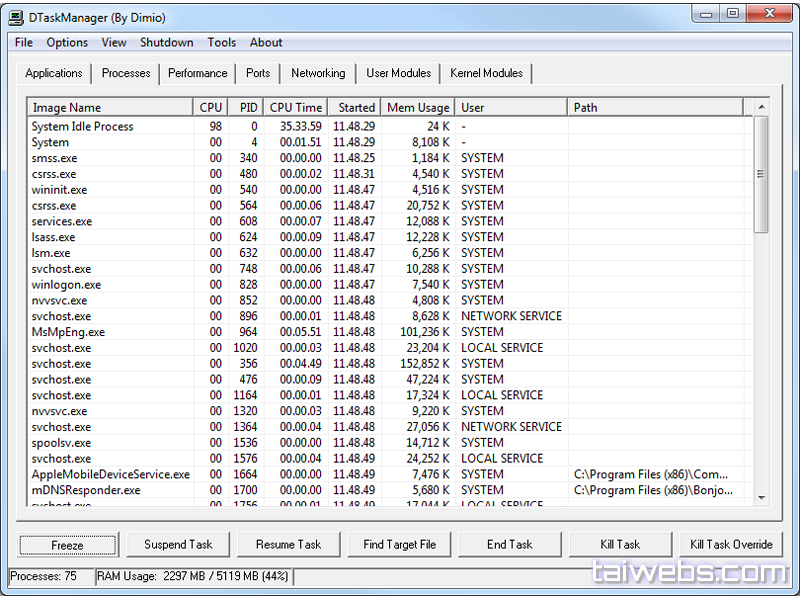Switch to the Performance tab

(197, 73)
